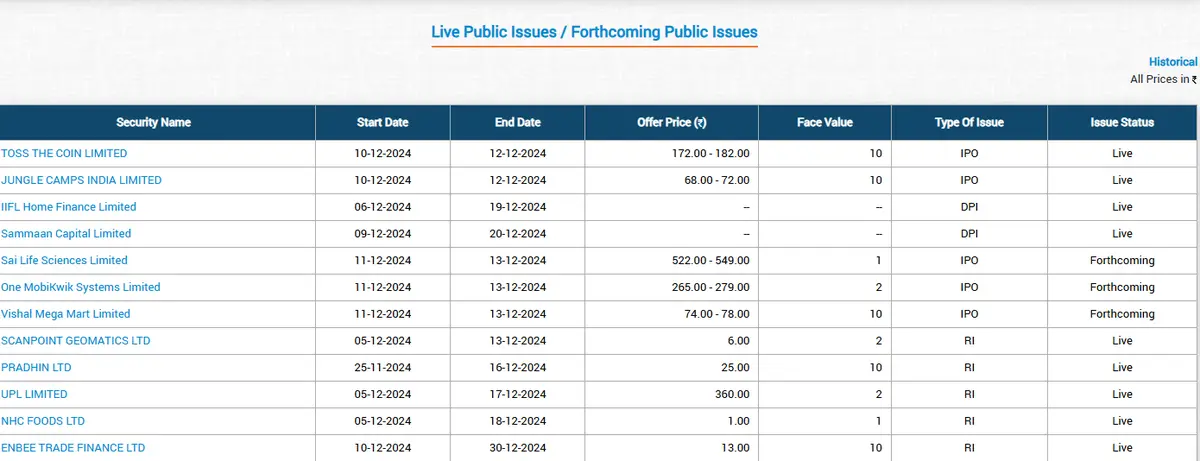Open SCANPOINT GEOMATICS LTD rights issue
Image resolution: width=1200 pixels, height=461 pixels.
tap(76, 340)
